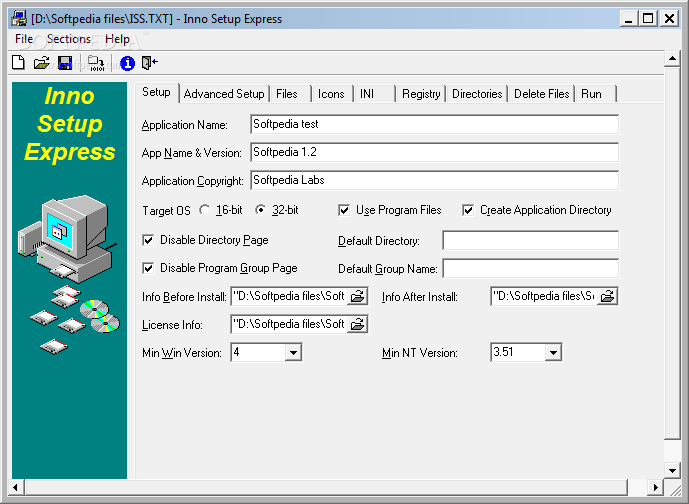Maximize the Inno Setup Express window
689x504 pixels.
648,19
